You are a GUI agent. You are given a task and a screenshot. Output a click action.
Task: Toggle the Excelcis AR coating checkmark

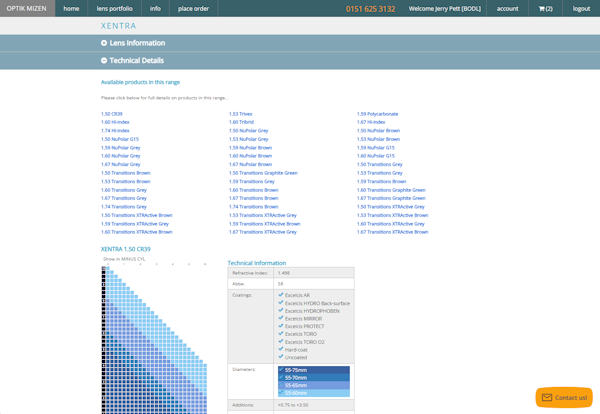[281, 295]
